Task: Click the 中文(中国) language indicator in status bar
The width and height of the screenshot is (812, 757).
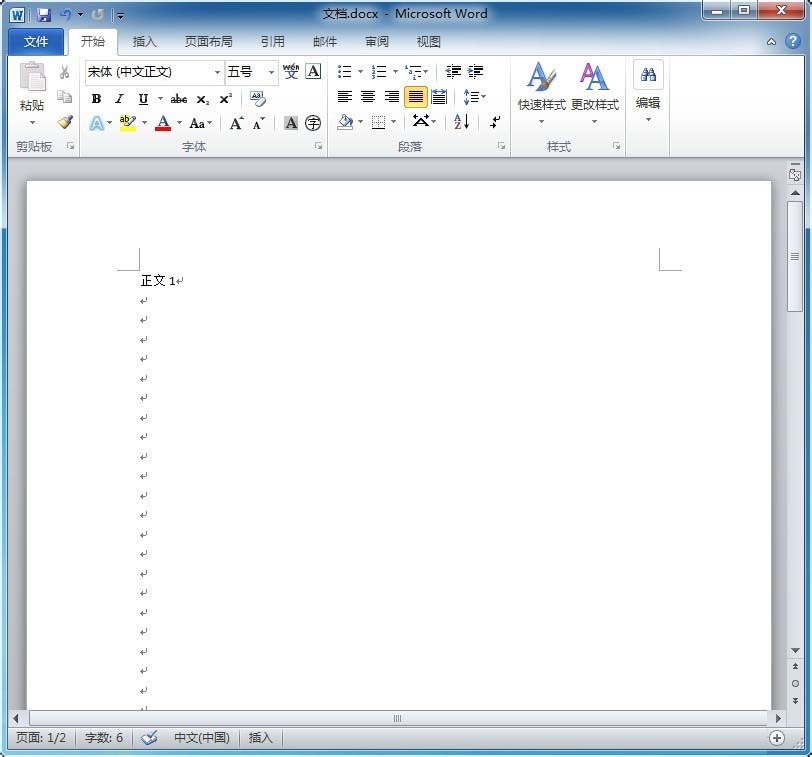Action: [x=201, y=738]
